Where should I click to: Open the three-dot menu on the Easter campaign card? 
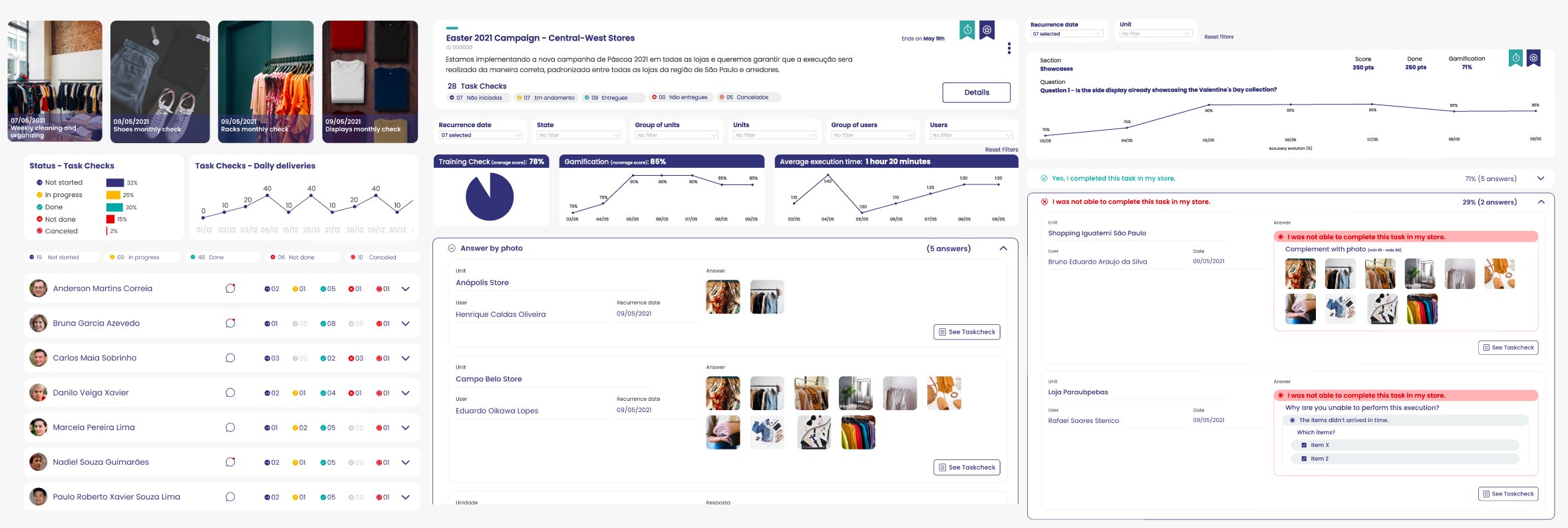[1009, 48]
